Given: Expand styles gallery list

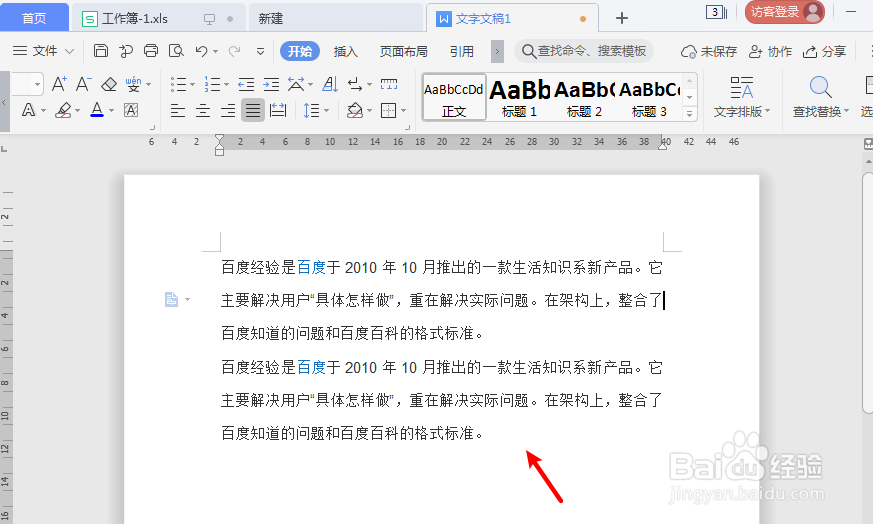Looking at the screenshot, I should click(689, 114).
